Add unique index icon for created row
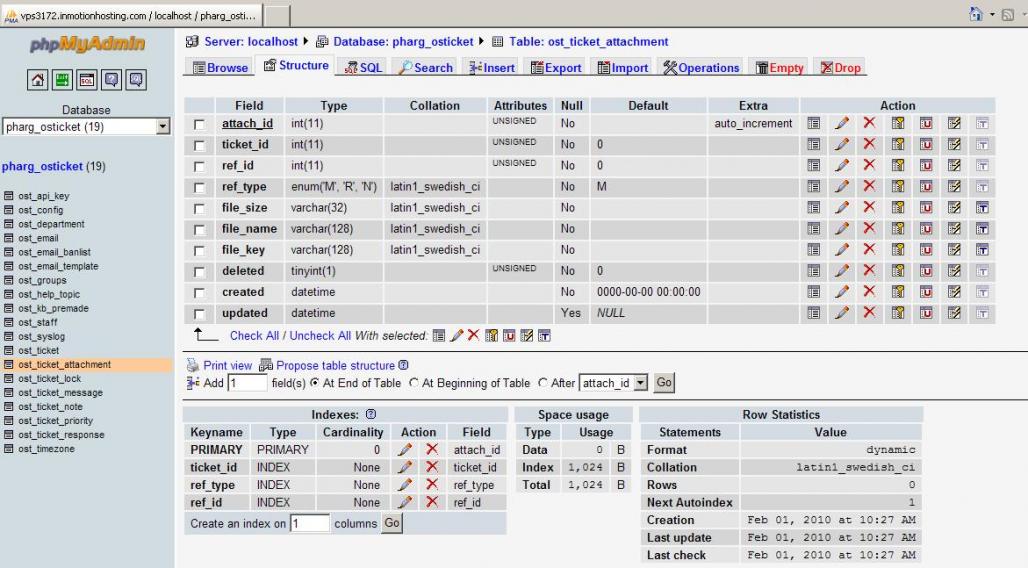 coord(926,291)
